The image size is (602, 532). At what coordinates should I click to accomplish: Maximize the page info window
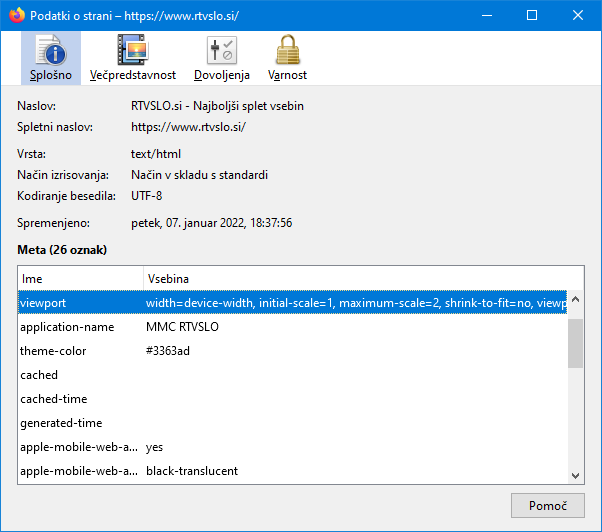532,15
